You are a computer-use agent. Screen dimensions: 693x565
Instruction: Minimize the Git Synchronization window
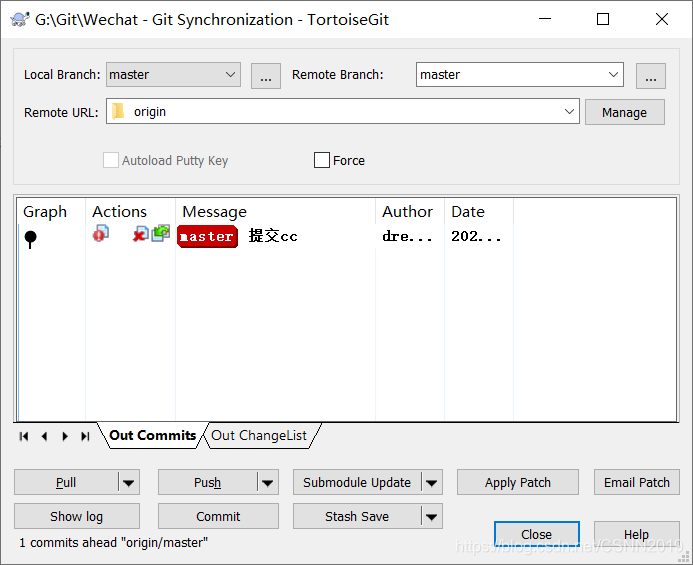point(545,19)
